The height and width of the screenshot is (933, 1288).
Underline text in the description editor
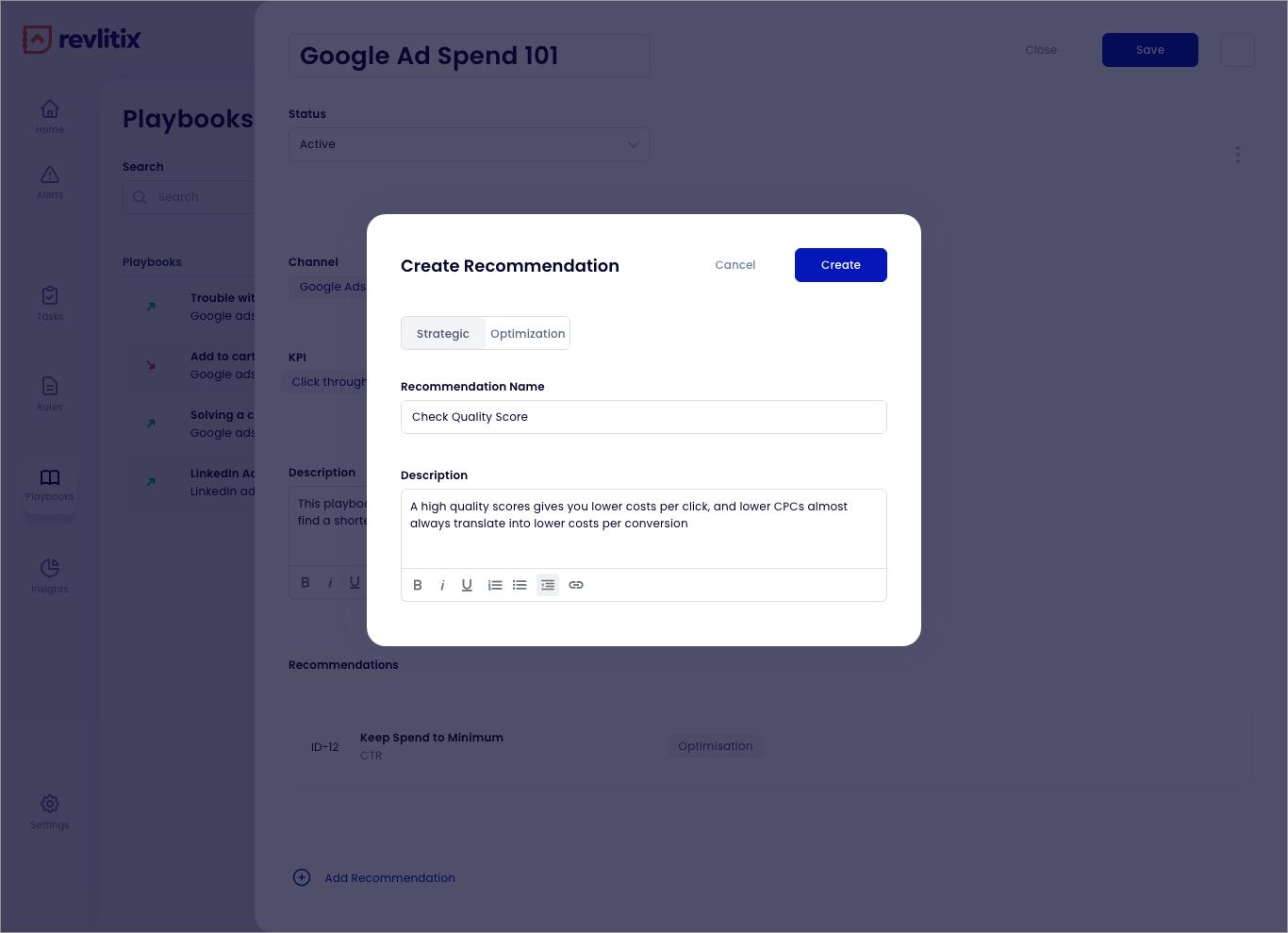(467, 585)
